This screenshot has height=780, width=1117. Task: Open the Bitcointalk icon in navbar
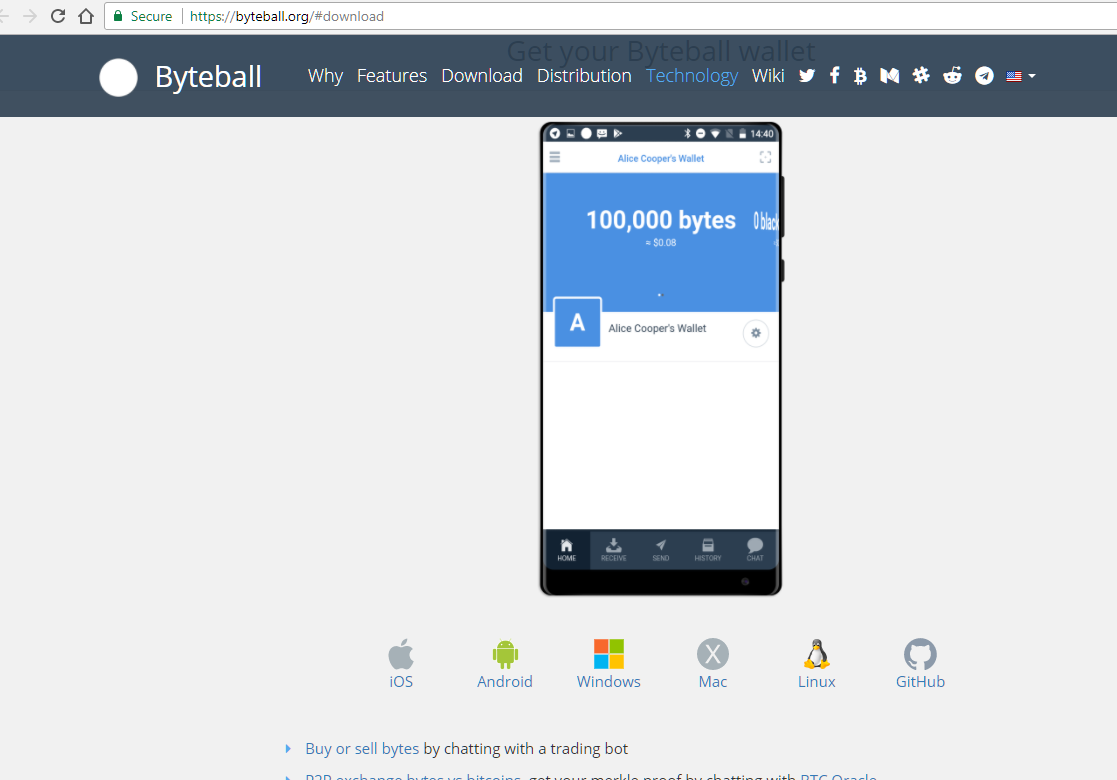(x=861, y=76)
